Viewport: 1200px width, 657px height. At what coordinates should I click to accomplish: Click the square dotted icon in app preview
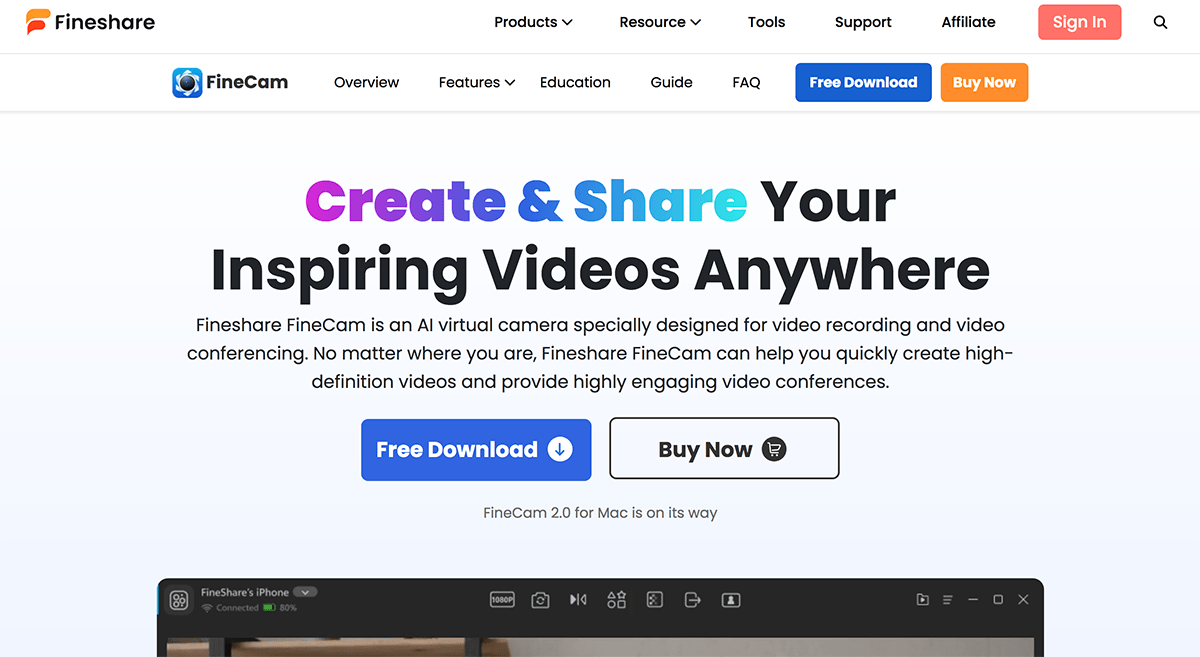pyautogui.click(x=654, y=600)
